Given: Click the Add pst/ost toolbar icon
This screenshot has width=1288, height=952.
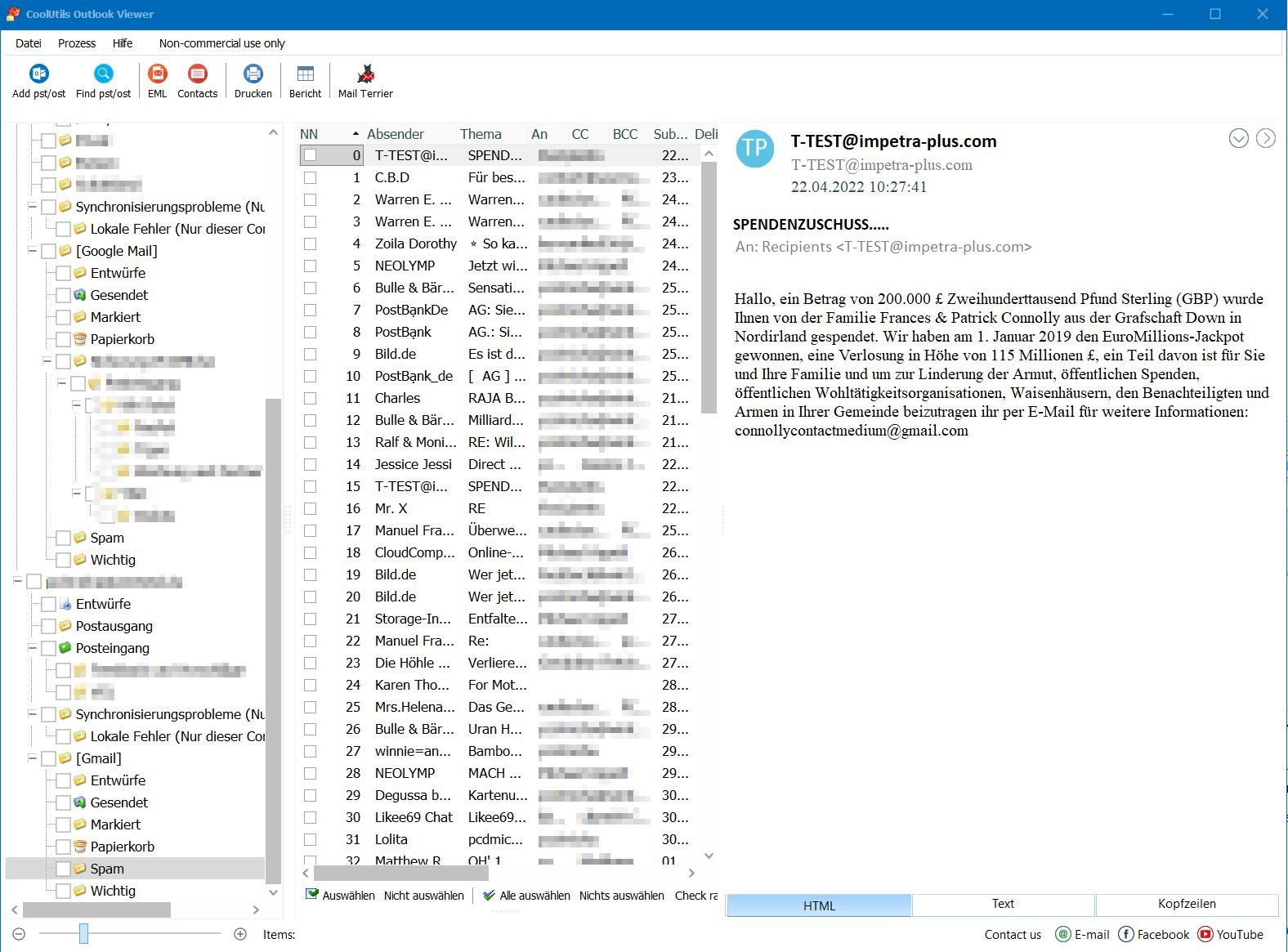Looking at the screenshot, I should tap(38, 74).
